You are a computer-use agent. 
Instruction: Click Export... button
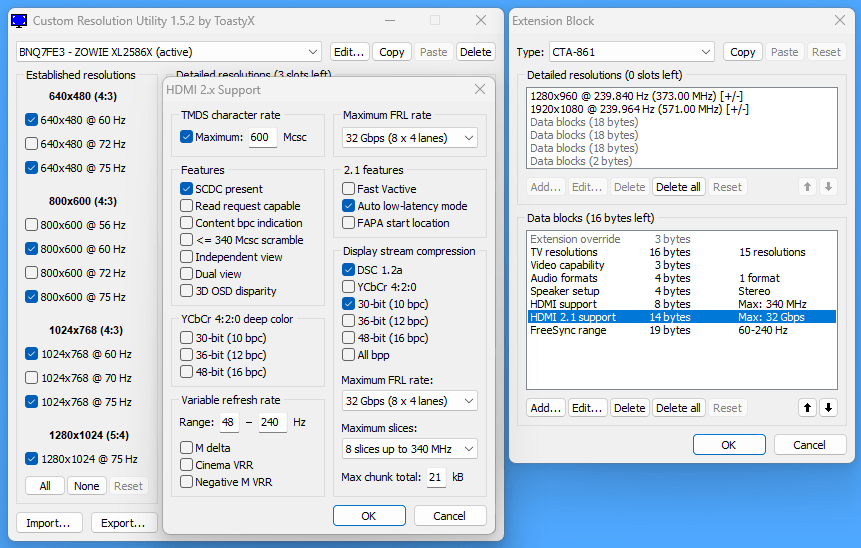(124, 523)
